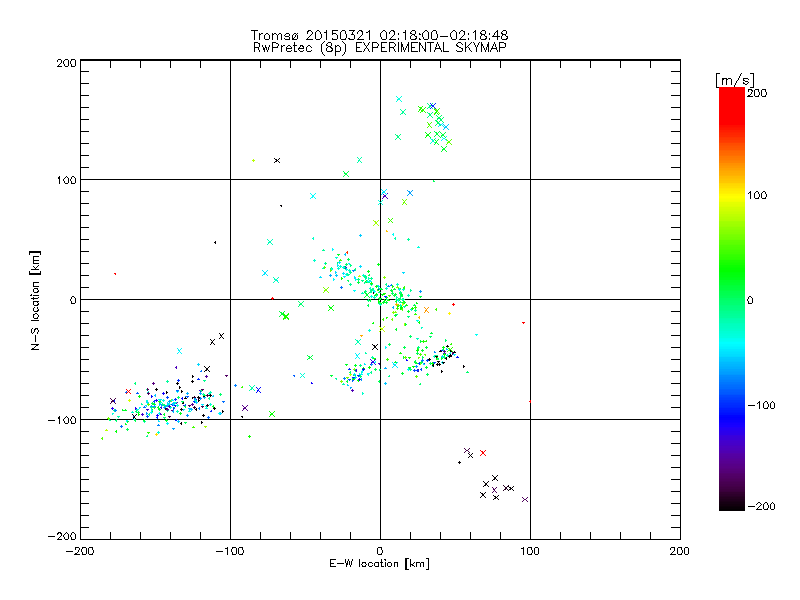Click the y-axis tick label "200" at top

point(67,63)
